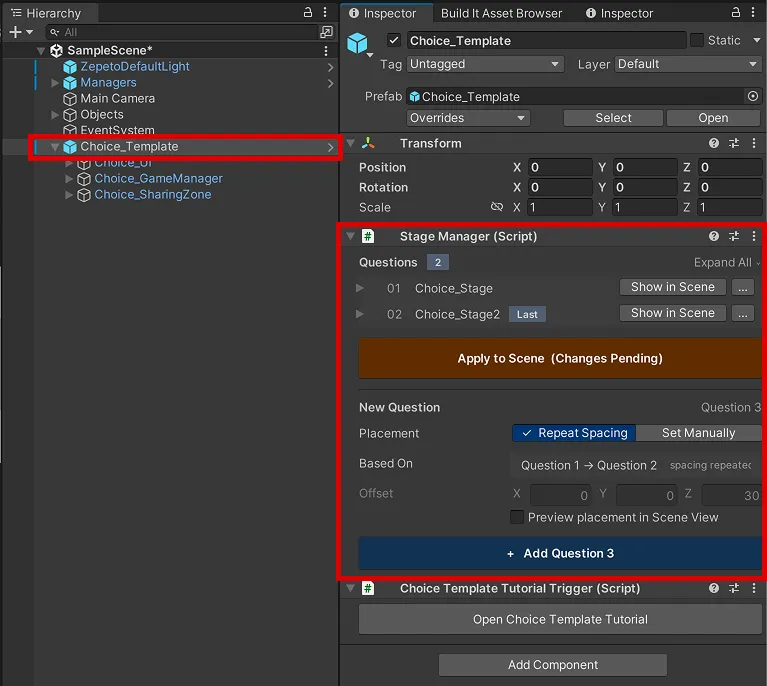Expand Choice_SharingZone in Hierarchy
Viewport: 767px width, 686px height.
tap(69, 195)
